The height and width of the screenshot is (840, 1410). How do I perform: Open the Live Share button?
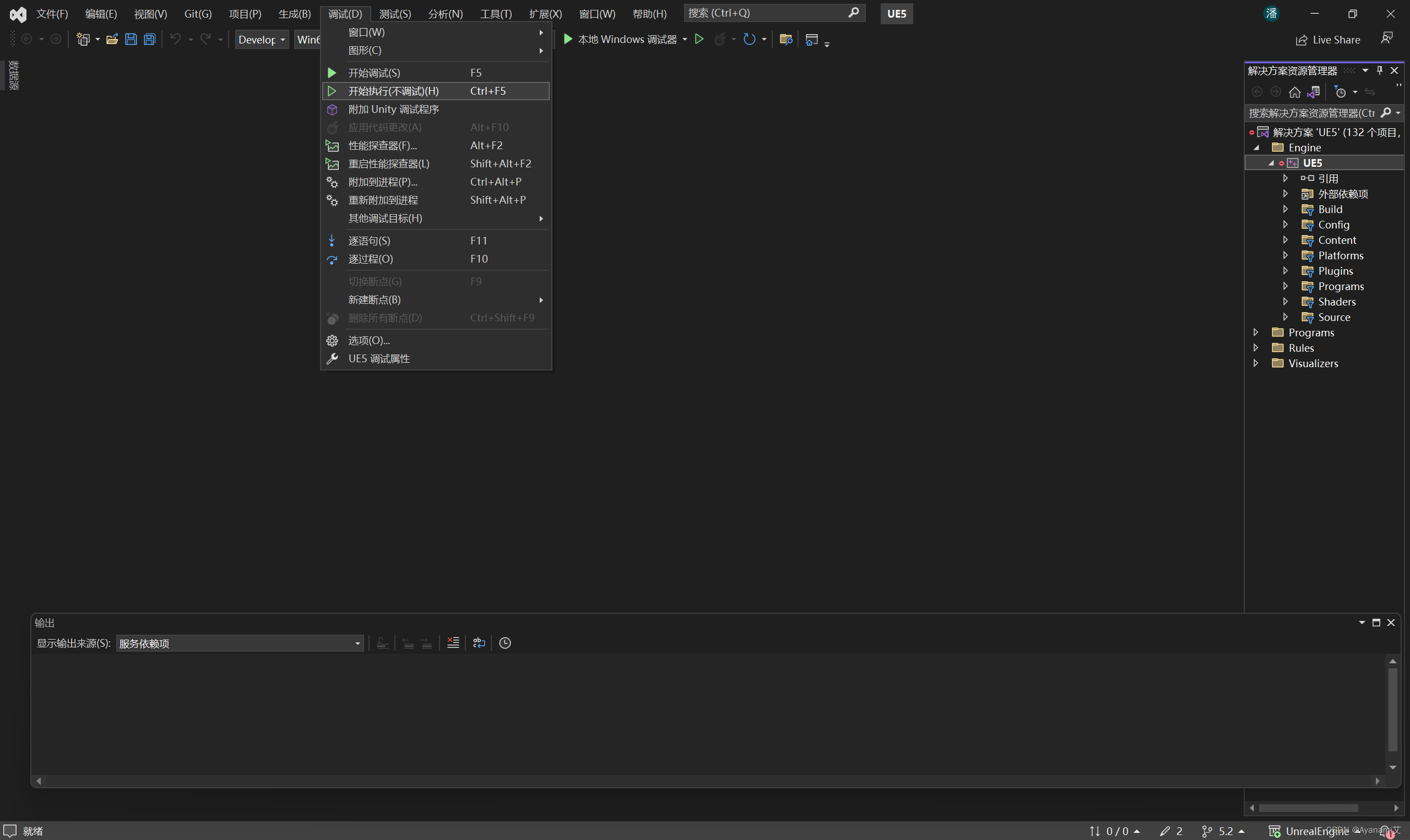tap(1328, 40)
